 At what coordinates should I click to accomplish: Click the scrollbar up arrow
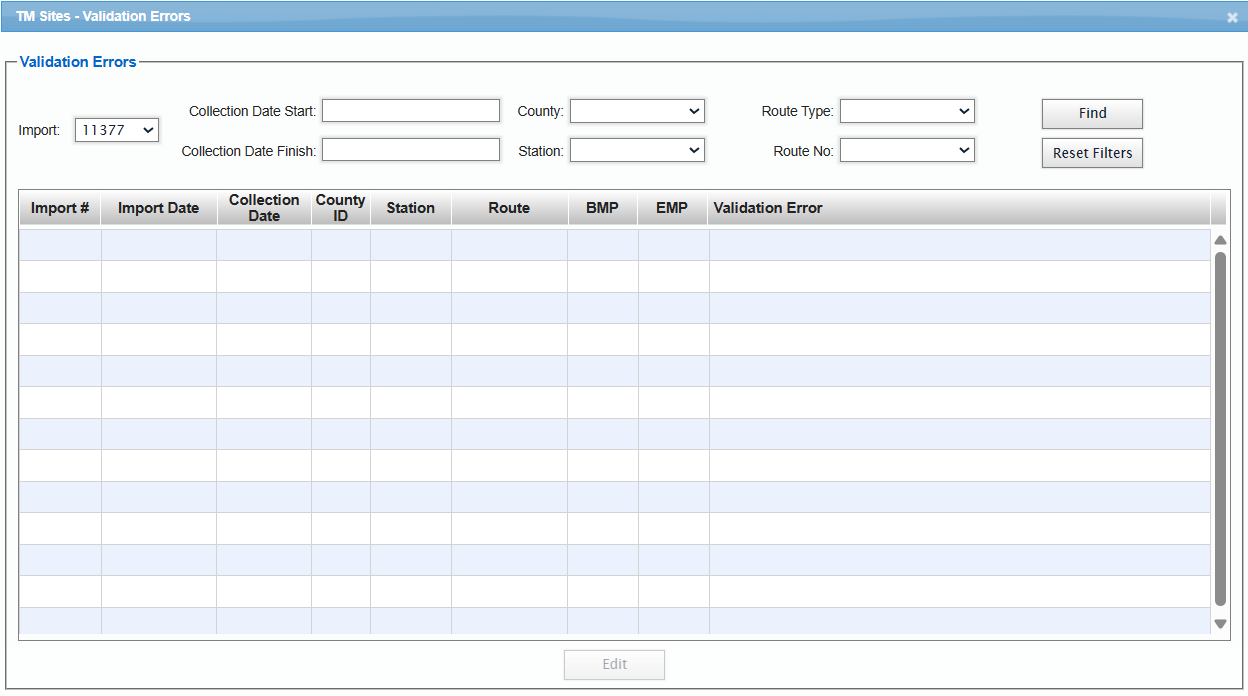coord(1220,240)
